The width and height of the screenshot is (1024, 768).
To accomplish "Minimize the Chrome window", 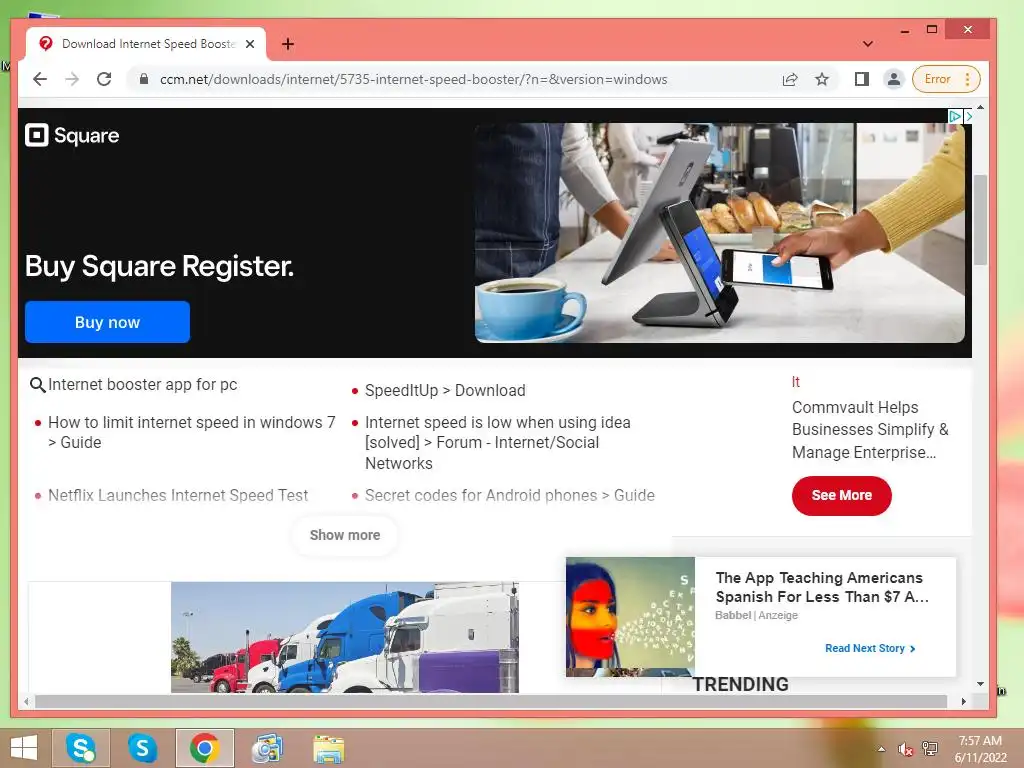I will click(904, 30).
